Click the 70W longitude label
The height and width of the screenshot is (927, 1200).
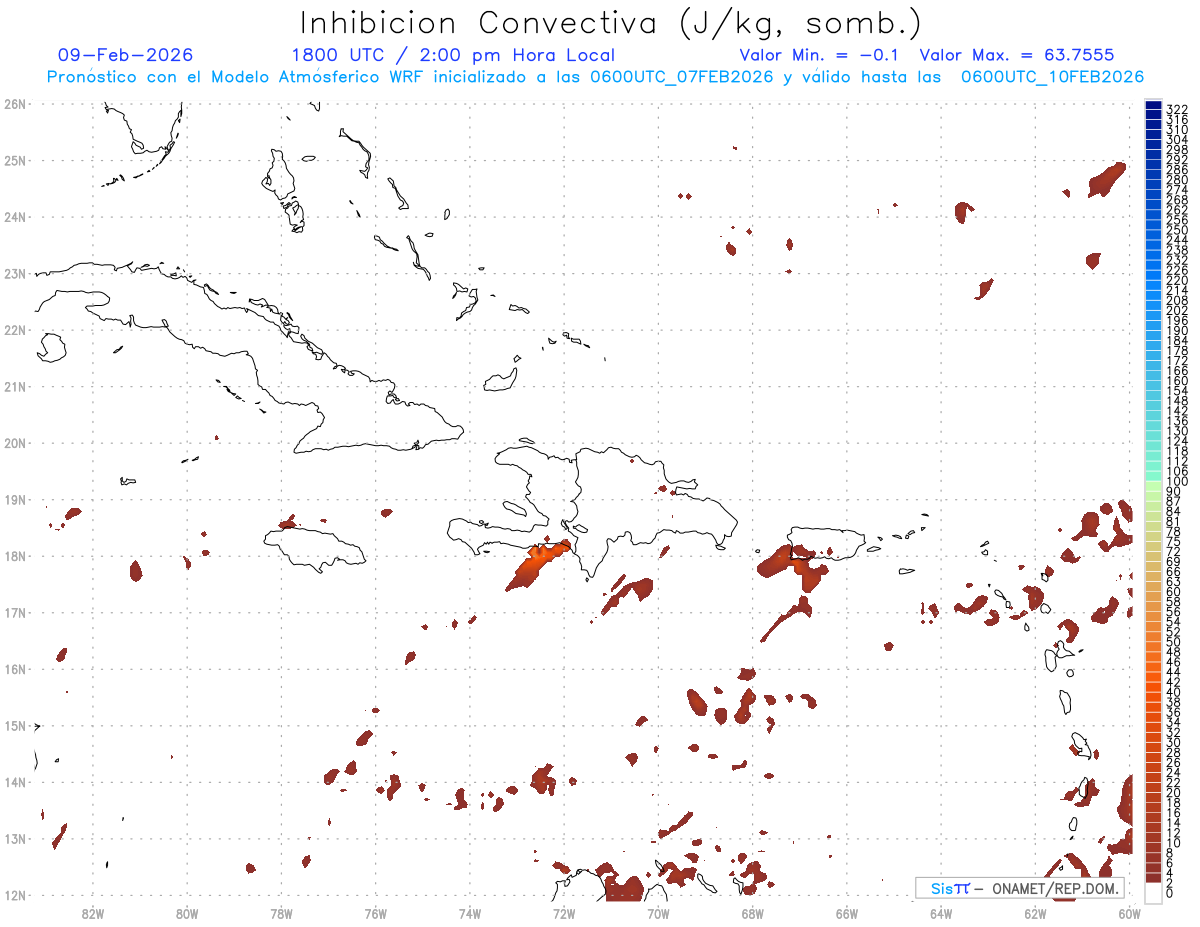click(x=658, y=913)
